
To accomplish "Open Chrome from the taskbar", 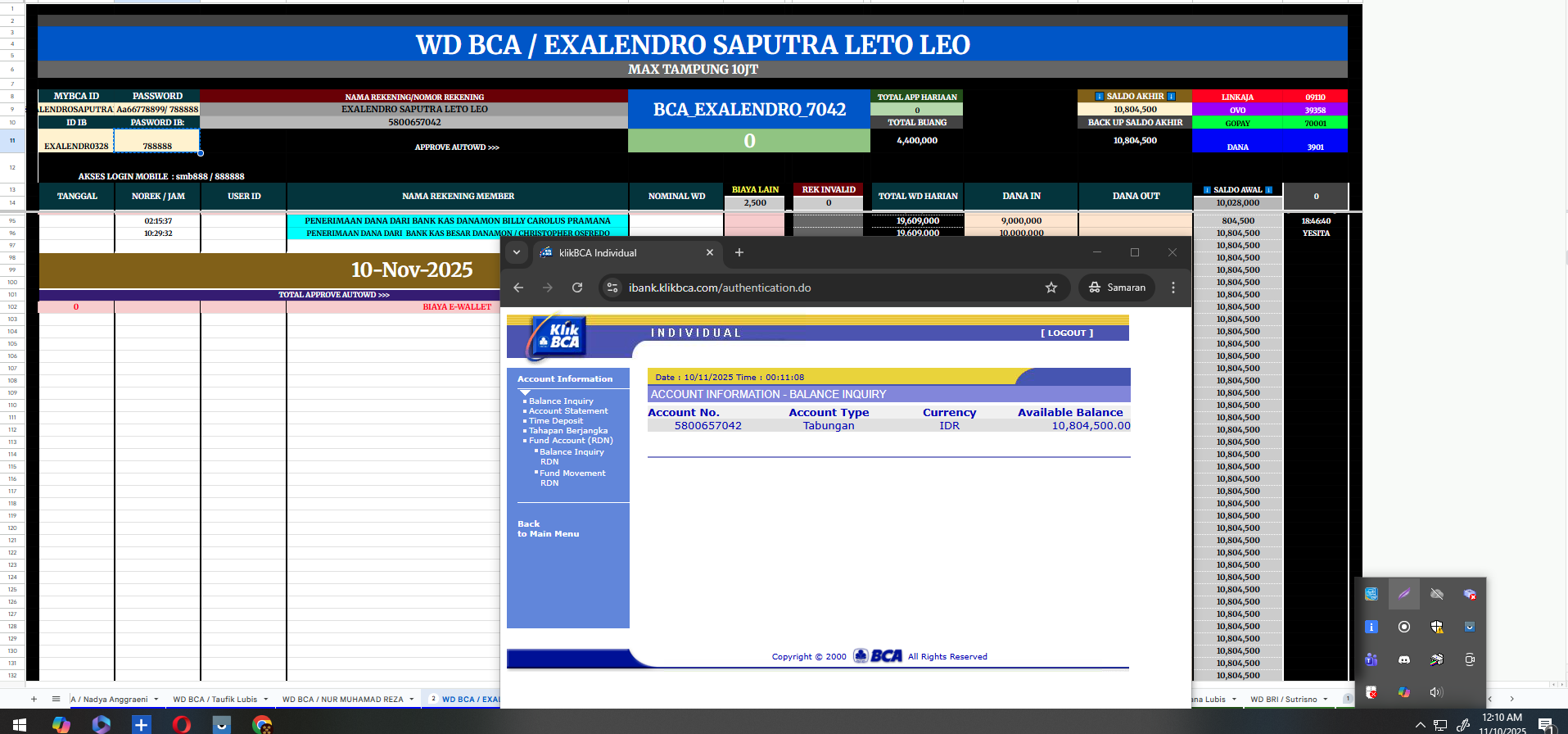I will tap(262, 724).
